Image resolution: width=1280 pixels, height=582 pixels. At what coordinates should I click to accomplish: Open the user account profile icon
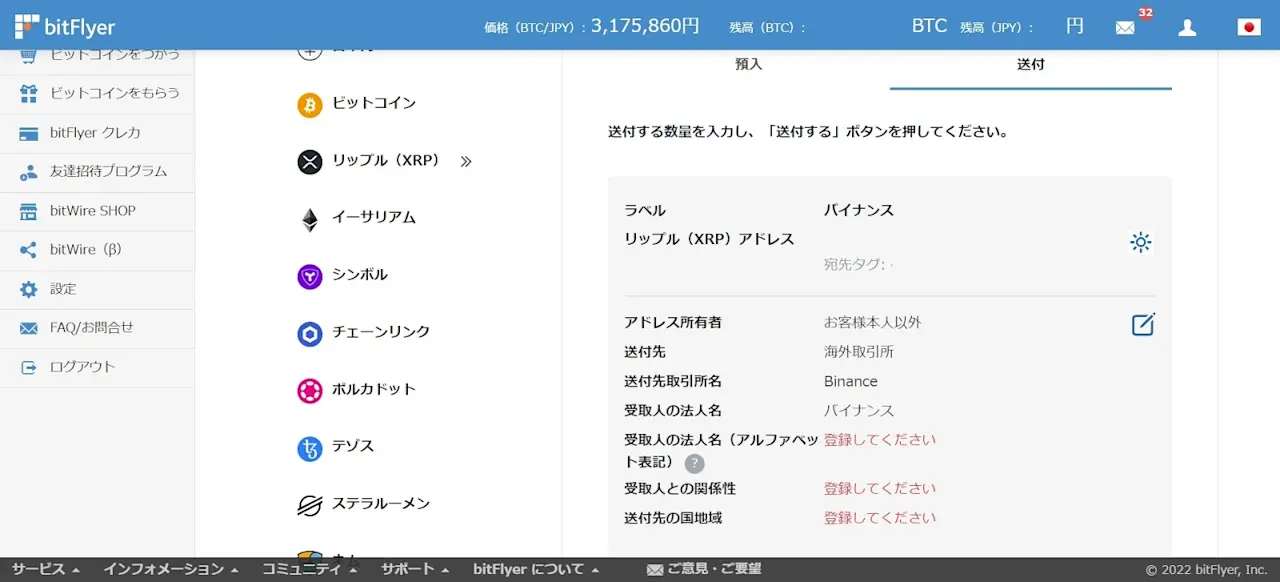coord(1187,27)
